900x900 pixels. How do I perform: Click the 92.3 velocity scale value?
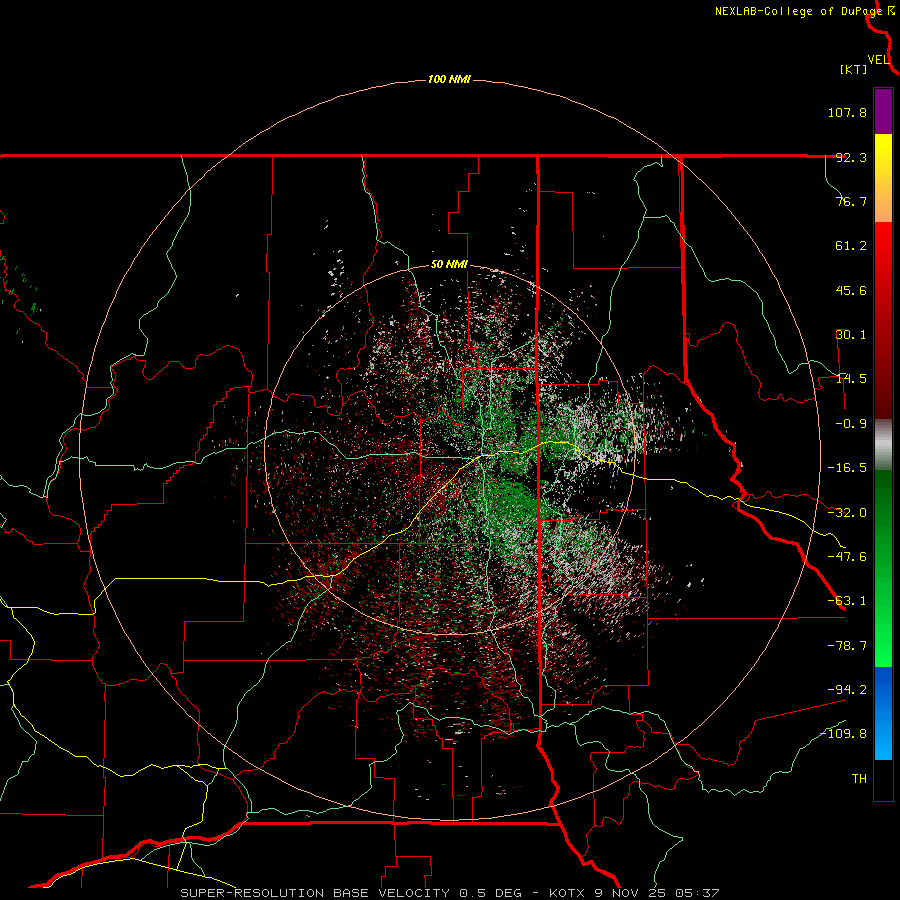[x=851, y=157]
